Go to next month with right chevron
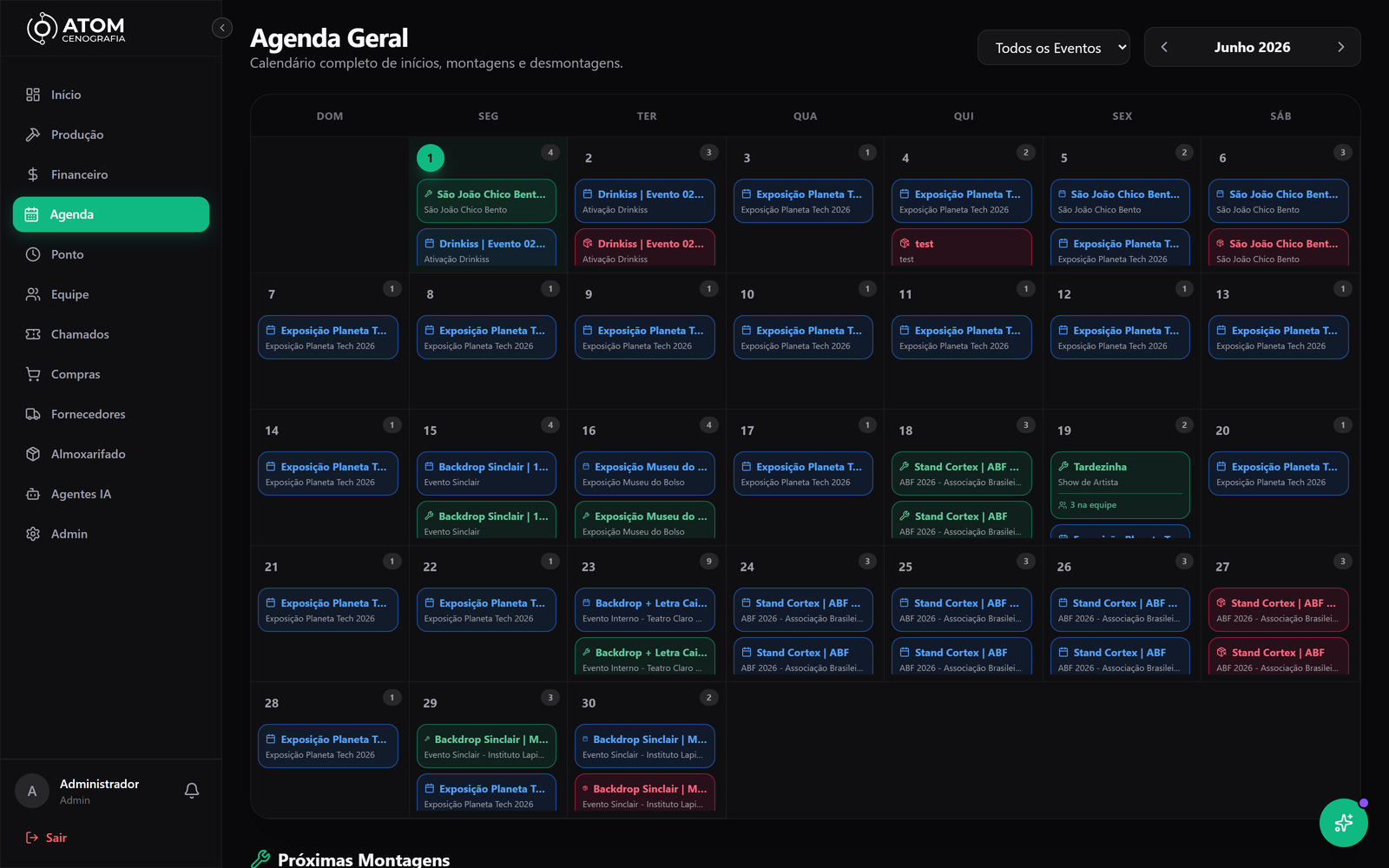The height and width of the screenshot is (868, 1389). pos(1340,47)
